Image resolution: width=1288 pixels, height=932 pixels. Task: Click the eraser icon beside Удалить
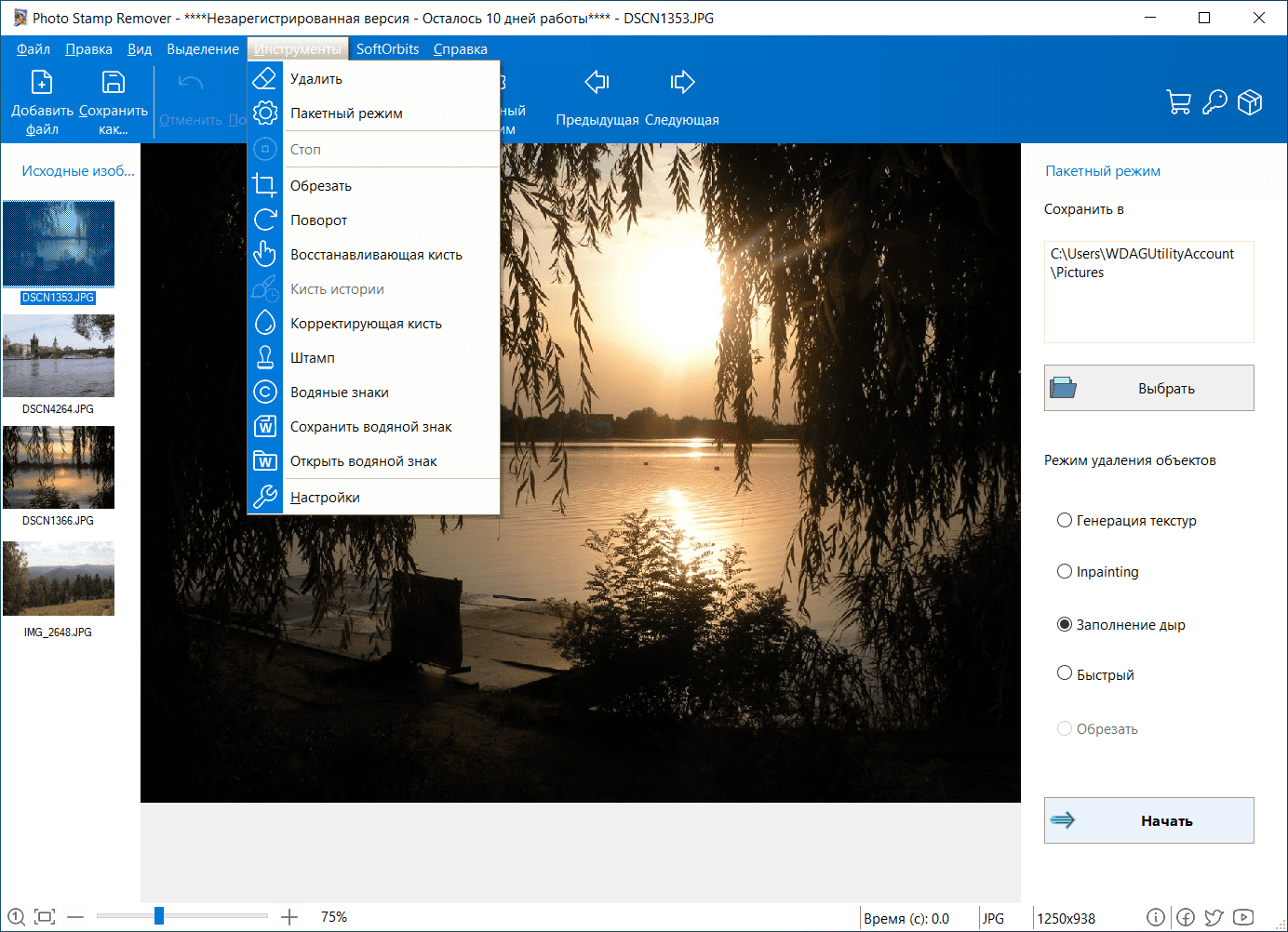265,78
